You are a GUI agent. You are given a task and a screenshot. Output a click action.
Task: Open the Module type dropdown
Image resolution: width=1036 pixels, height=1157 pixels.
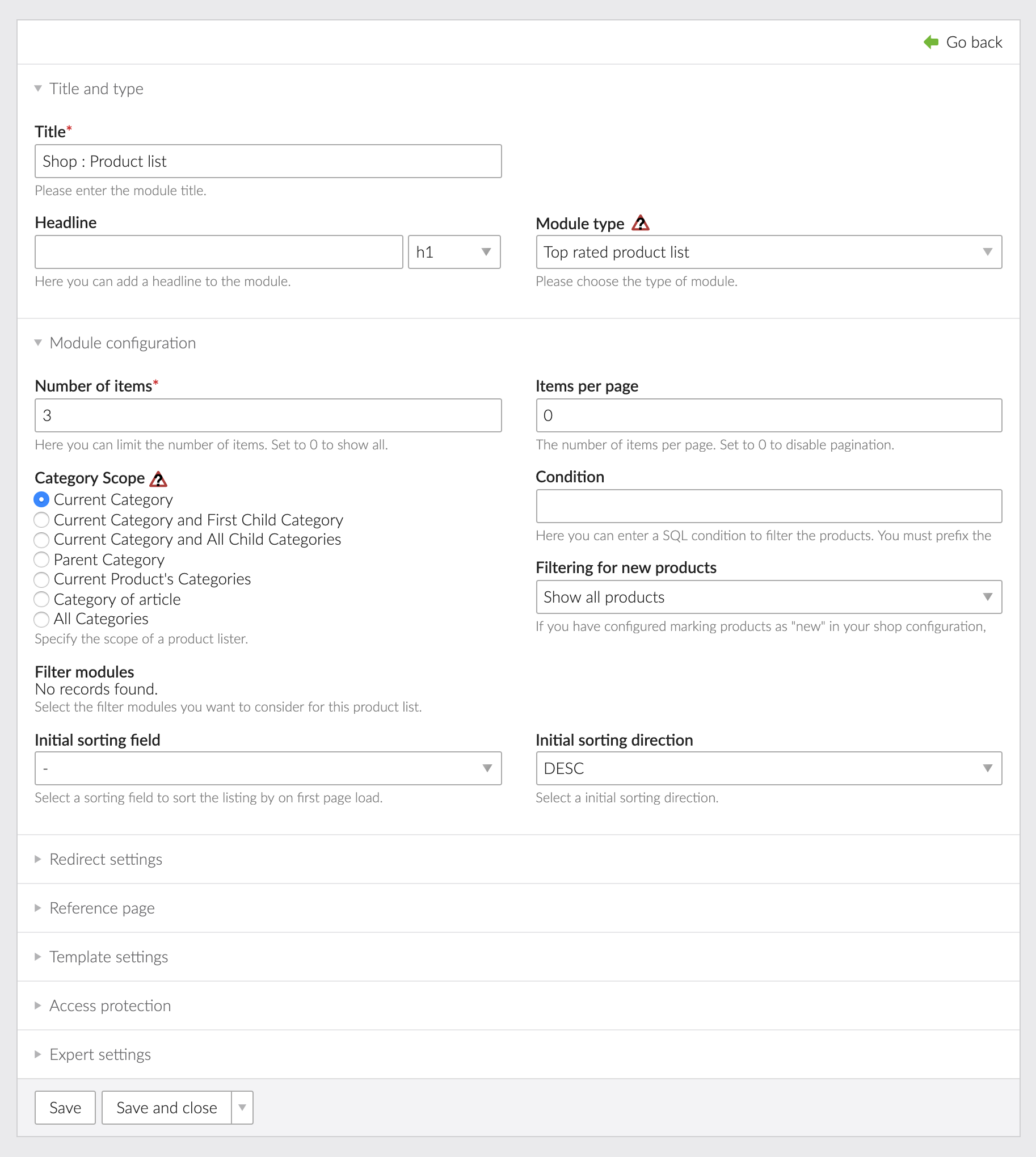768,253
